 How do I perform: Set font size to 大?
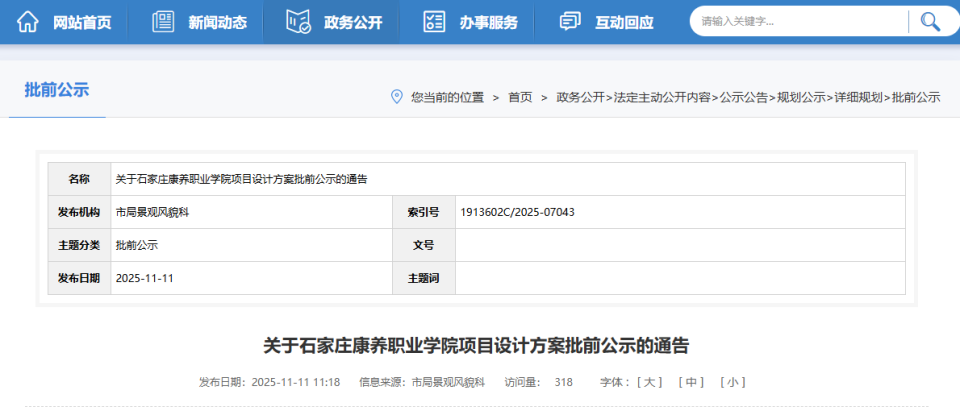[650, 383]
